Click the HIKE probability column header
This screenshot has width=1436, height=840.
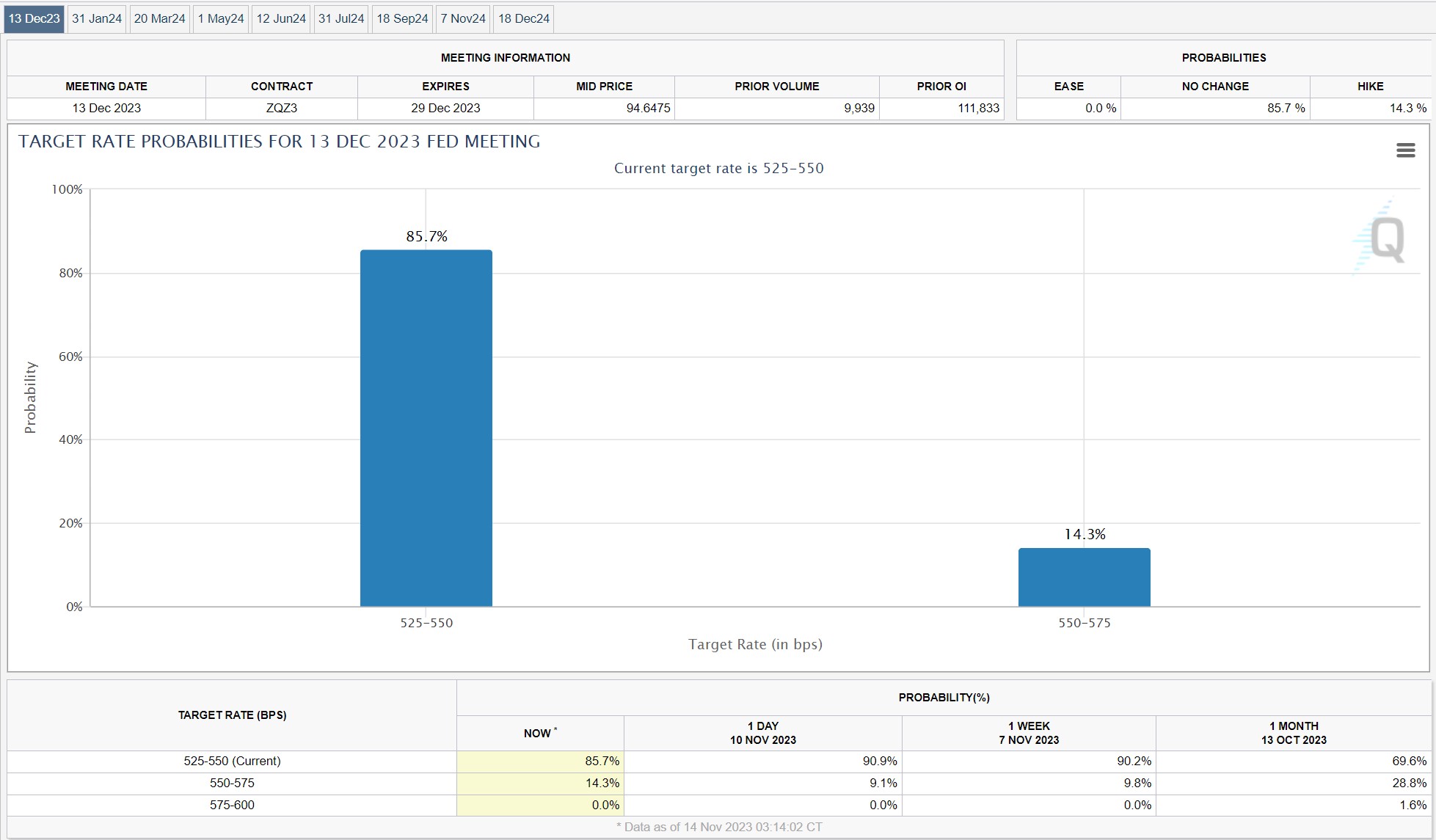point(1370,86)
